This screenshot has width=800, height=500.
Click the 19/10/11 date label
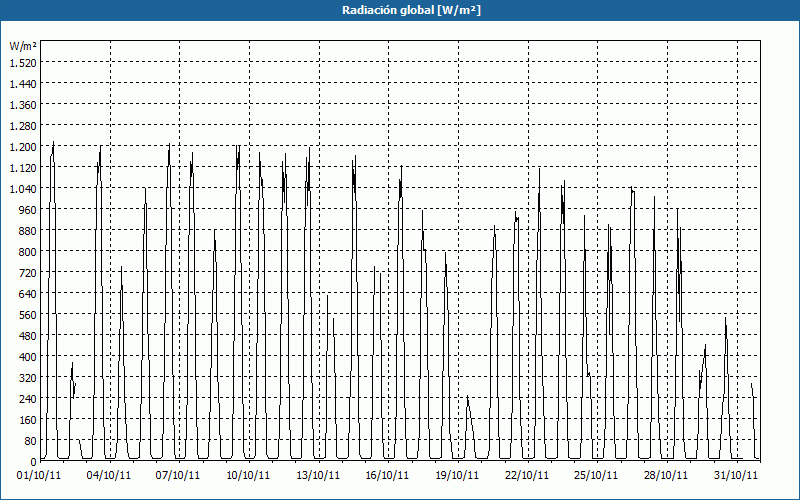(x=457, y=476)
